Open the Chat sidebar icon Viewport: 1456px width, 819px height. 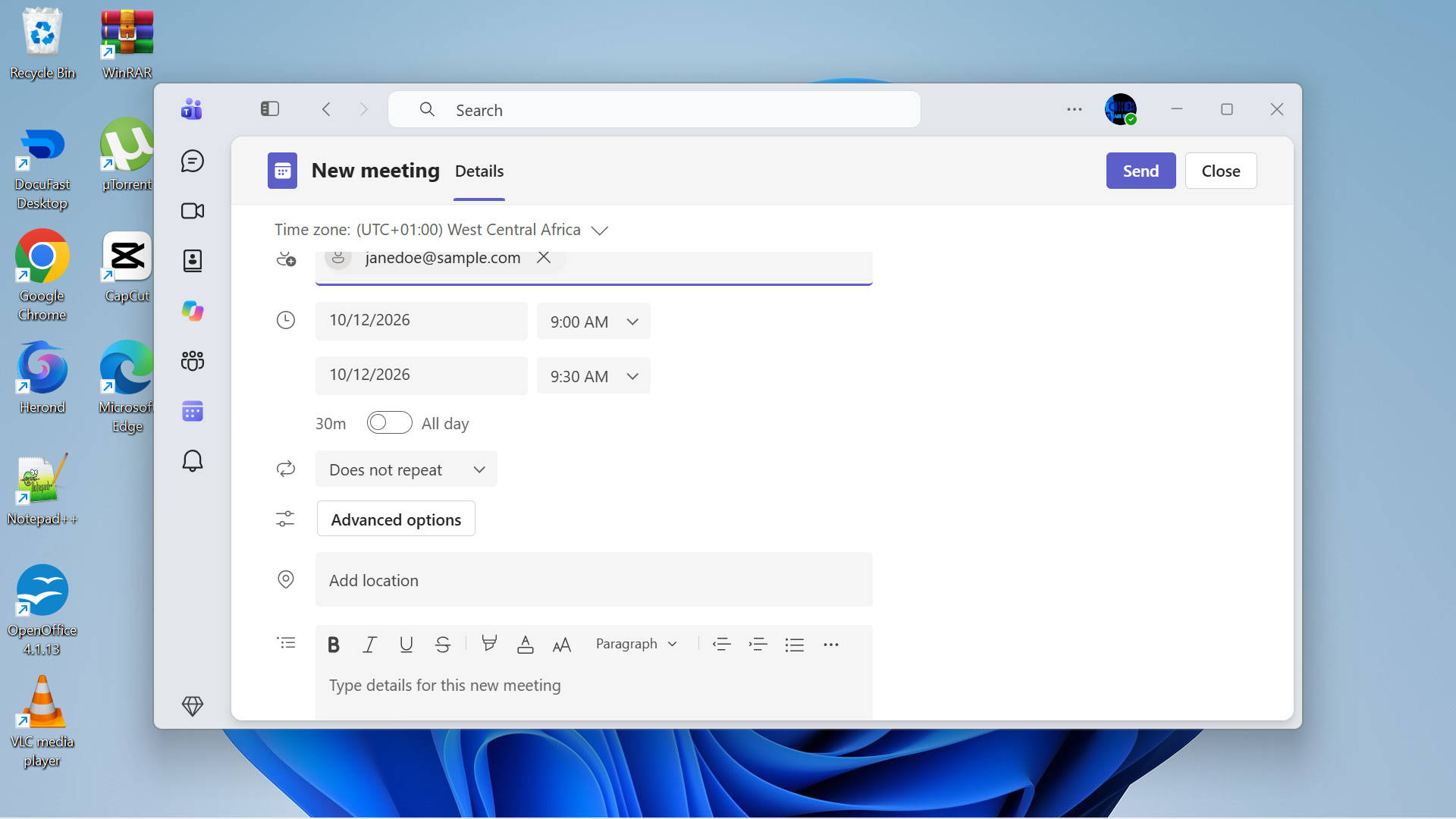click(x=193, y=161)
